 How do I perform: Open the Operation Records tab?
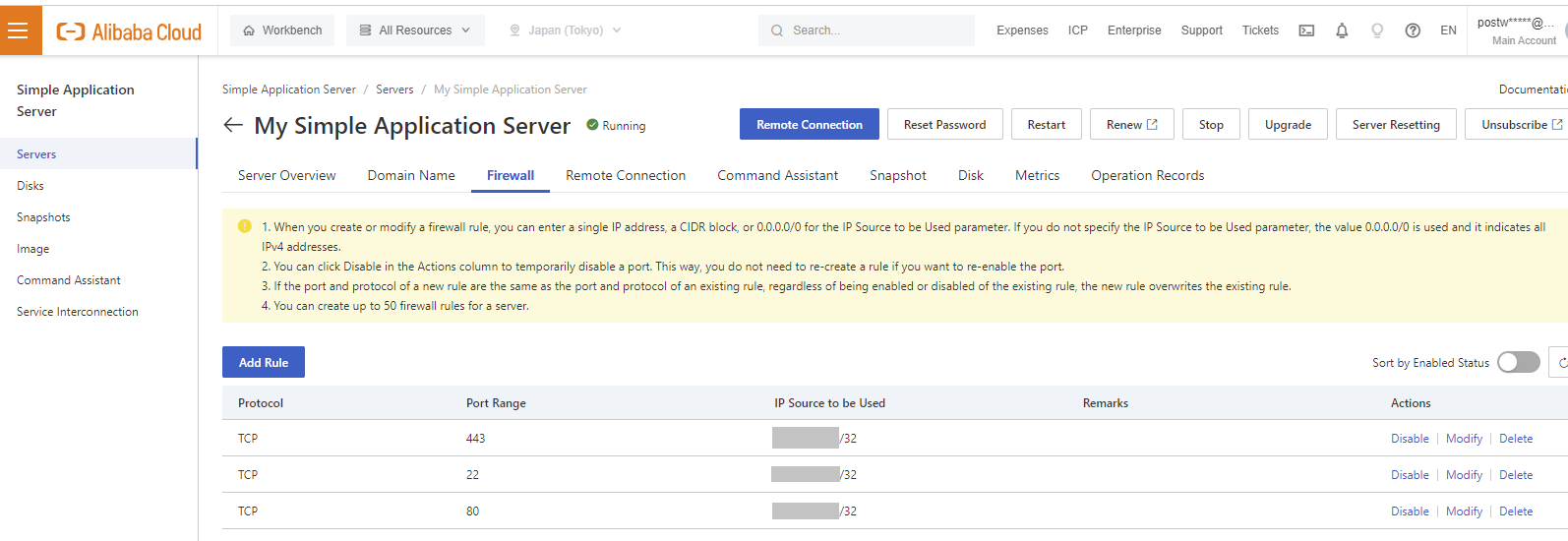point(1148,175)
